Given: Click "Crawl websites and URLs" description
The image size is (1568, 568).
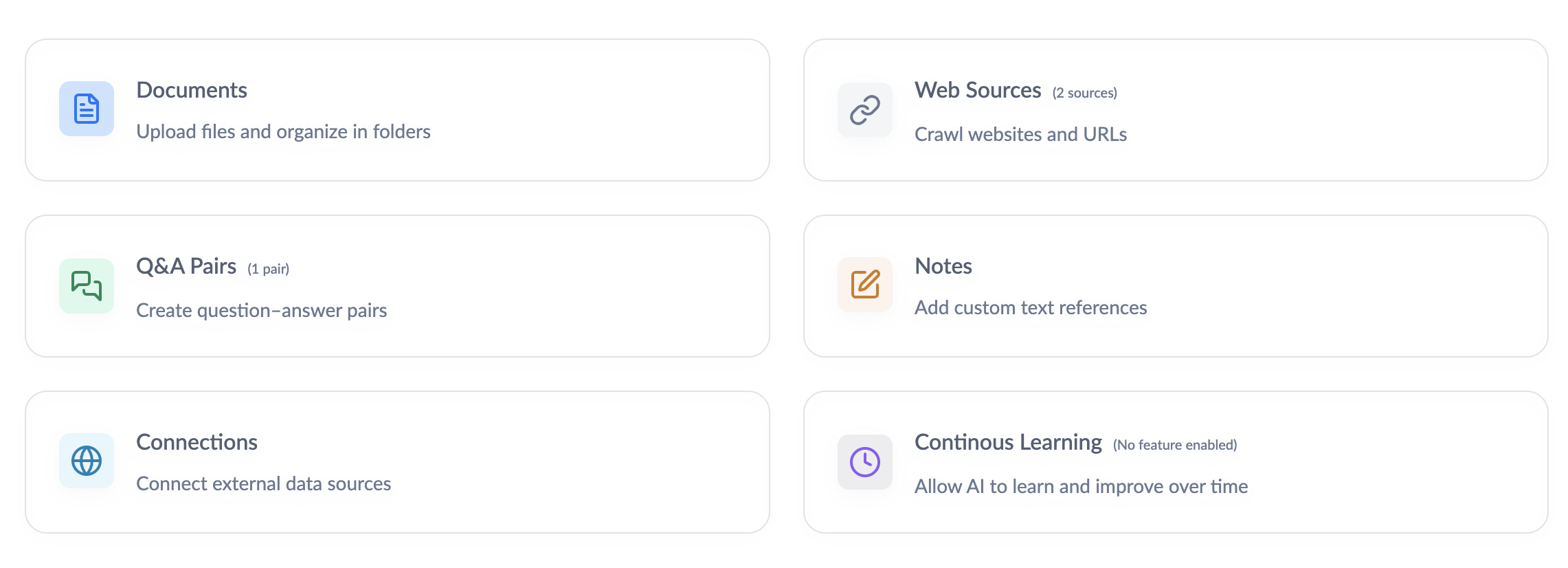Looking at the screenshot, I should (x=1020, y=134).
